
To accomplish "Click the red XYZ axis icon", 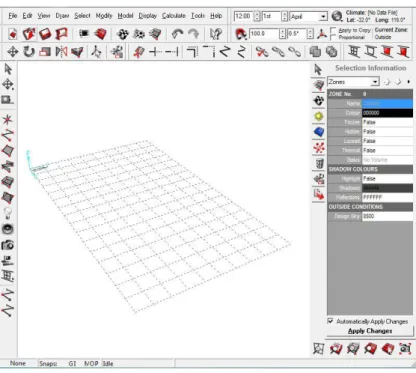I will 322,34.
